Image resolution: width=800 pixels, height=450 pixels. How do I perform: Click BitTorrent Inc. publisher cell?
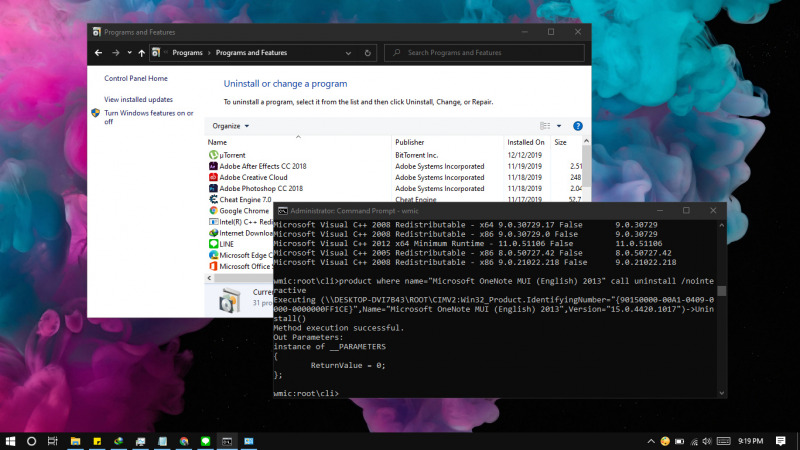pyautogui.click(x=416, y=155)
